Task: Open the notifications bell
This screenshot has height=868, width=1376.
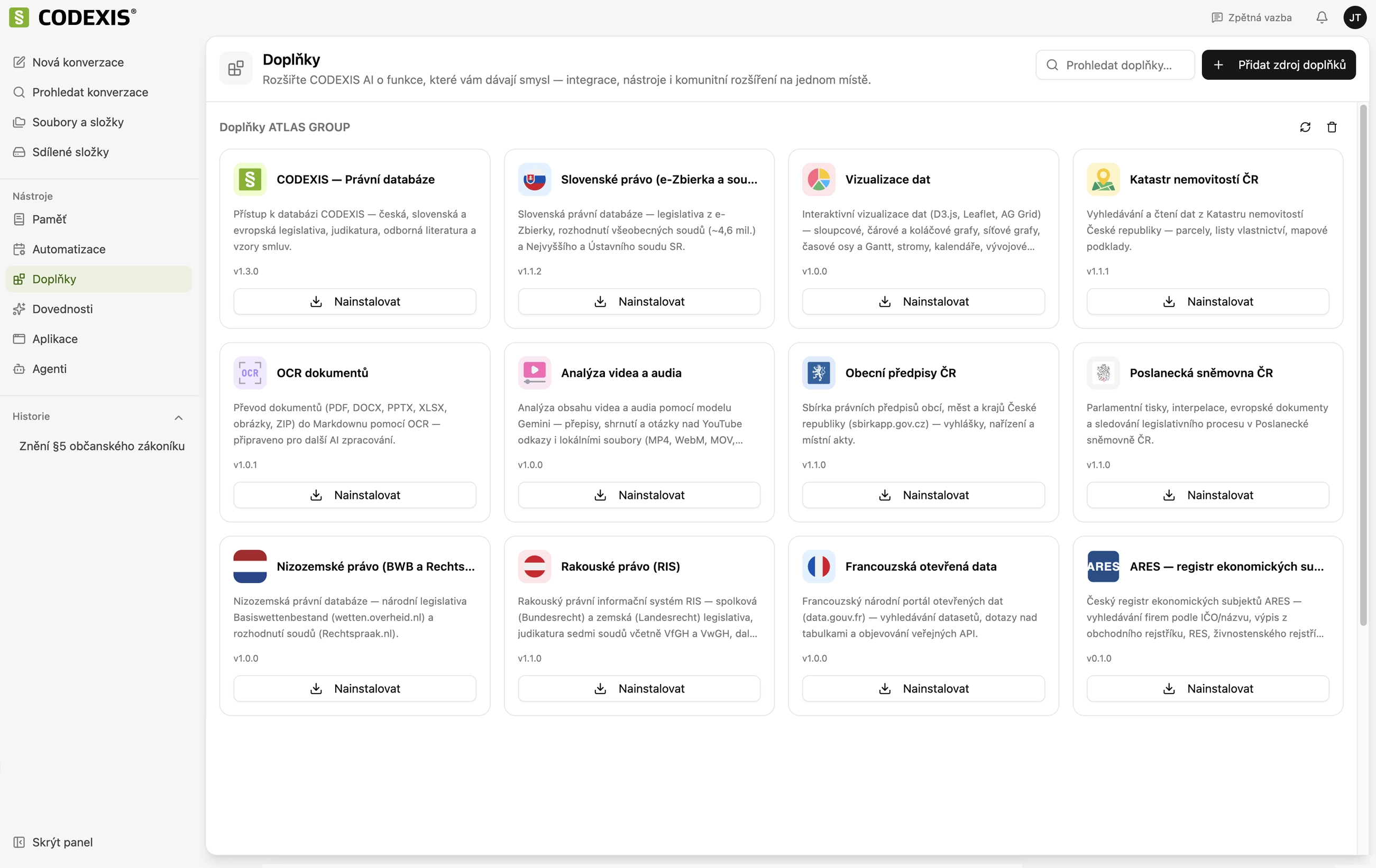Action: coord(1322,17)
